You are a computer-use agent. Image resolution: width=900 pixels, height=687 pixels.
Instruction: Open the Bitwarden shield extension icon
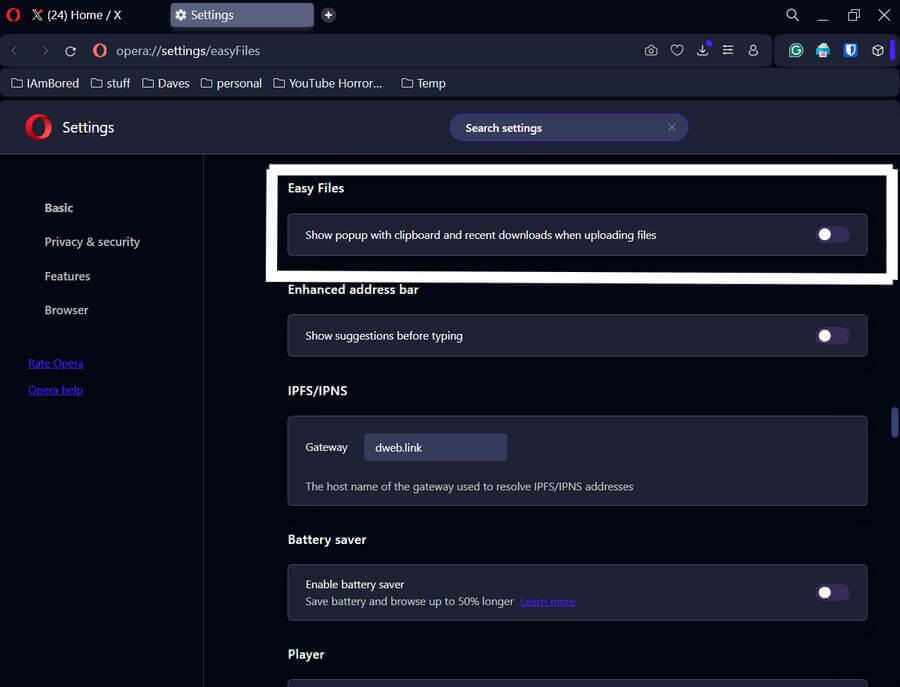click(x=851, y=51)
